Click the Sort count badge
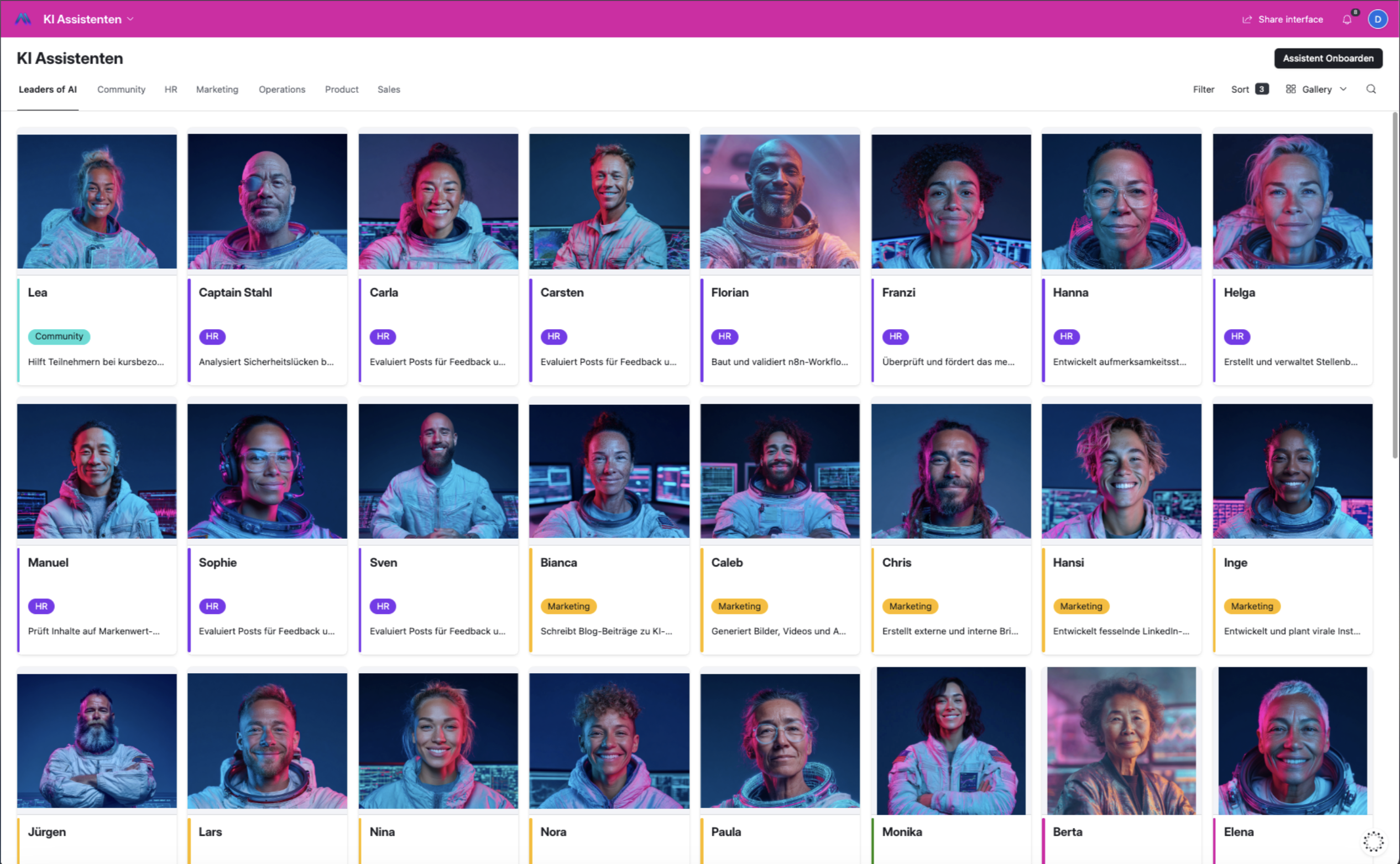Screen dimensions: 1400x864 pyautogui.click(x=1262, y=89)
